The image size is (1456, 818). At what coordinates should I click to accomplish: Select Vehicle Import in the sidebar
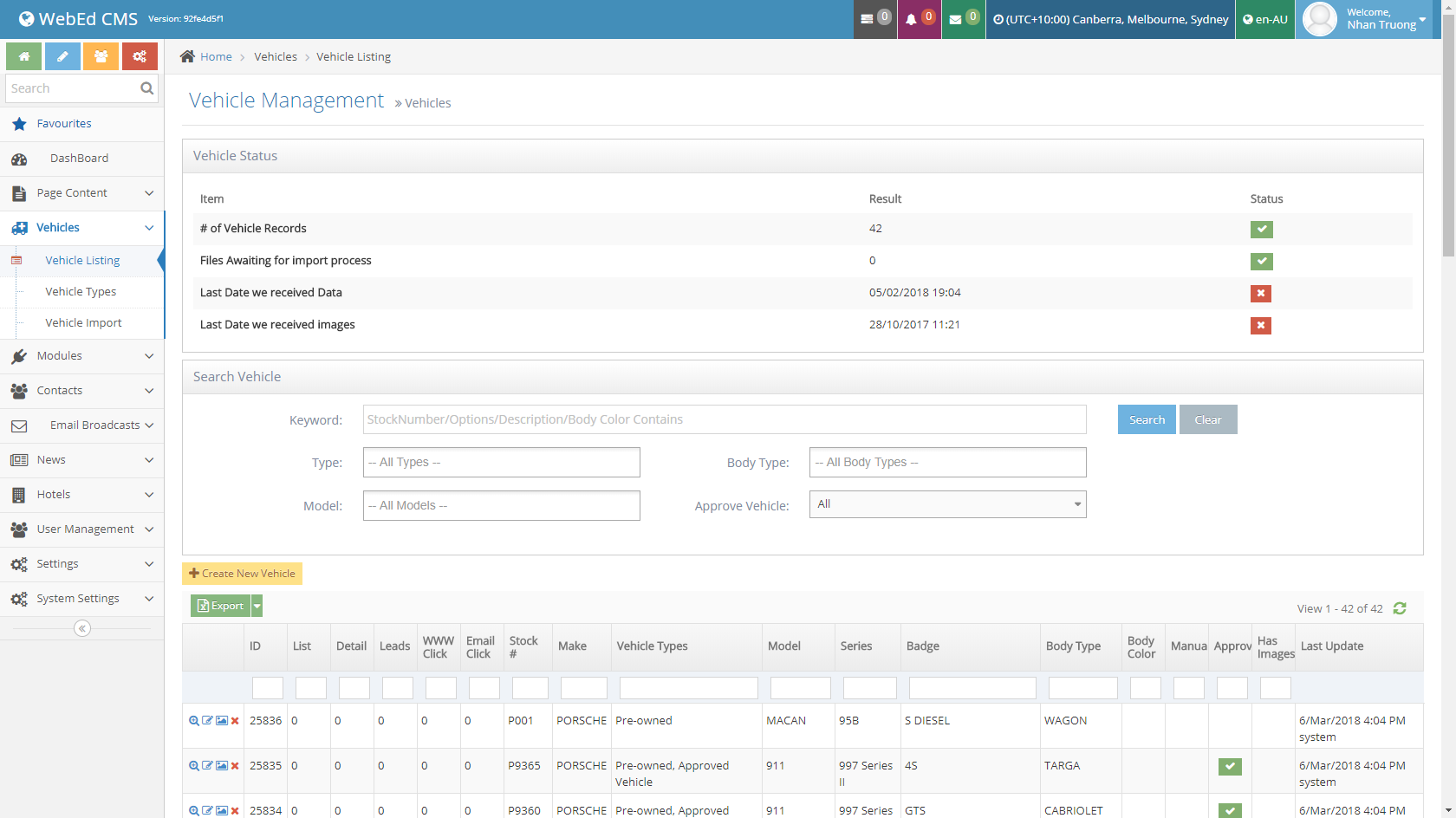83,323
